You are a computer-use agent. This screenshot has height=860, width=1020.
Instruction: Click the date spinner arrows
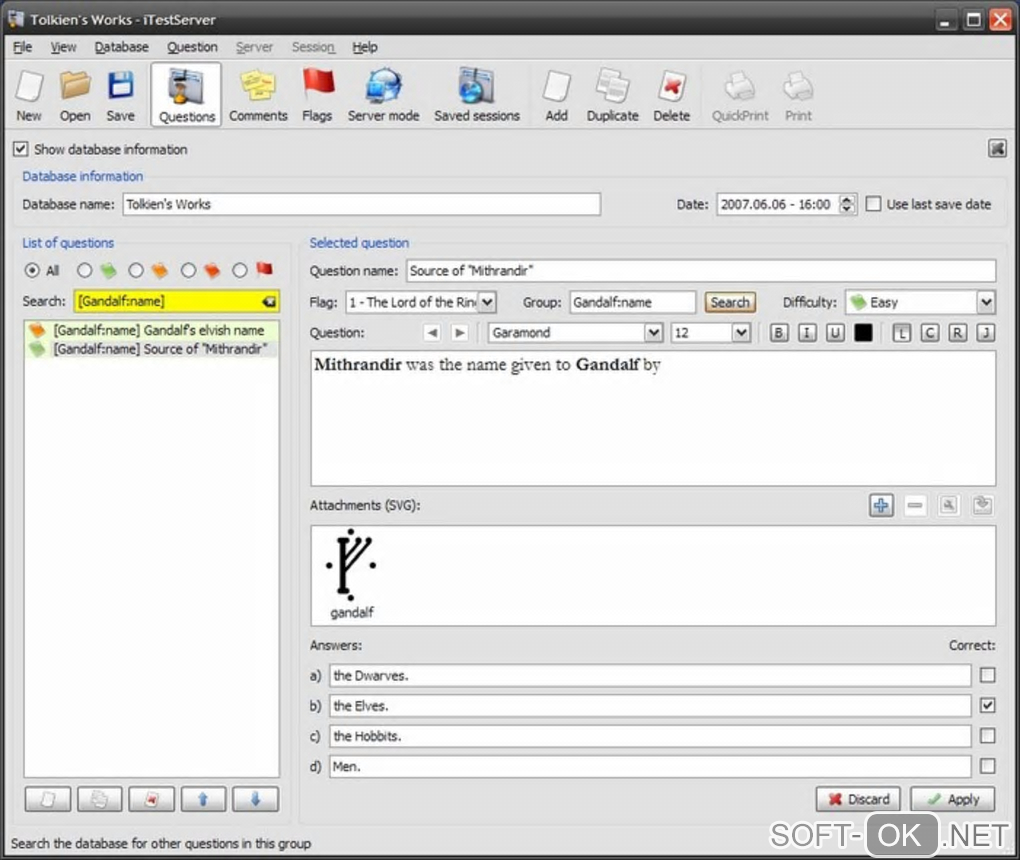[x=846, y=204]
